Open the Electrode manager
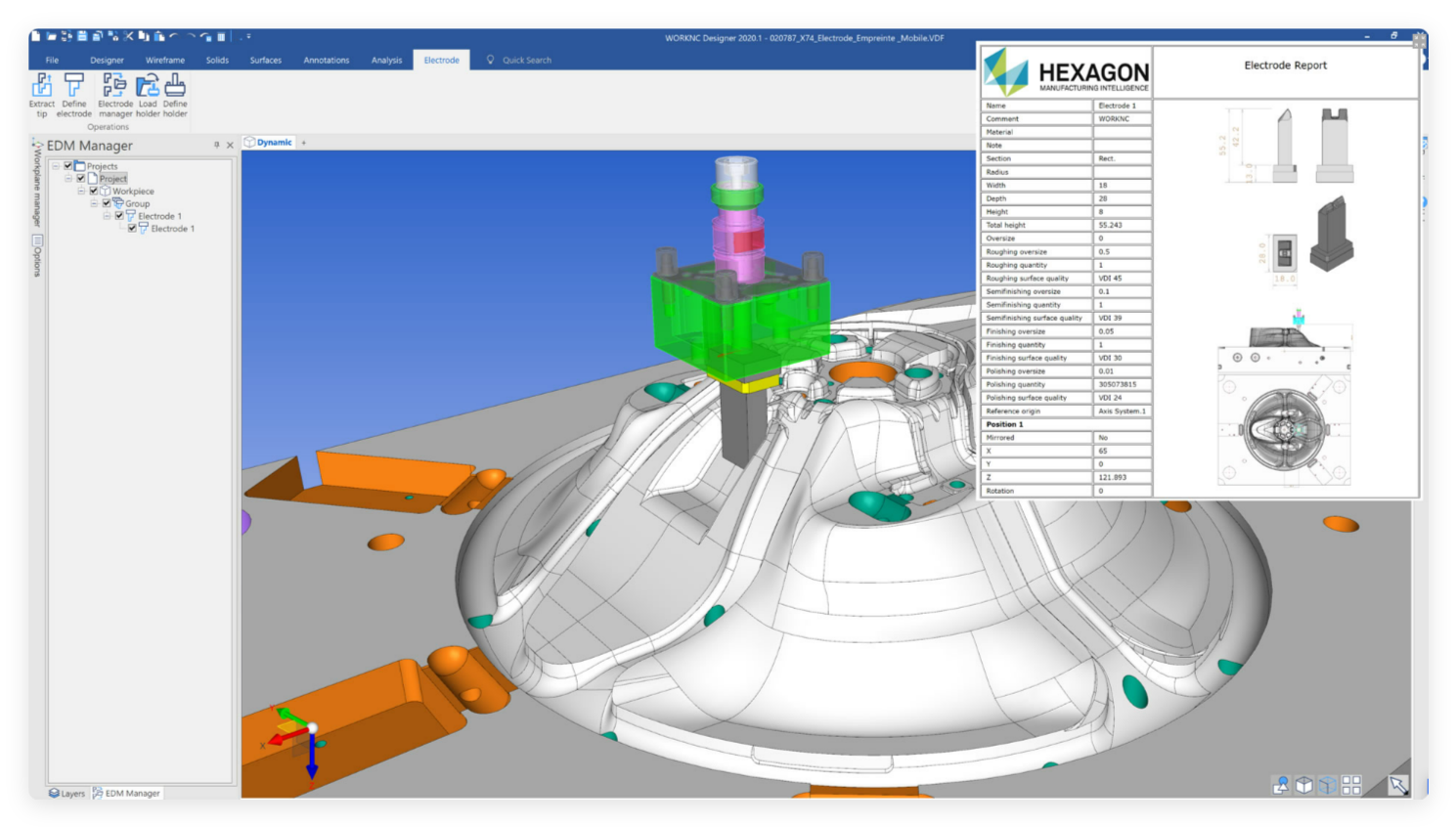The width and height of the screenshot is (1456, 827). click(114, 94)
